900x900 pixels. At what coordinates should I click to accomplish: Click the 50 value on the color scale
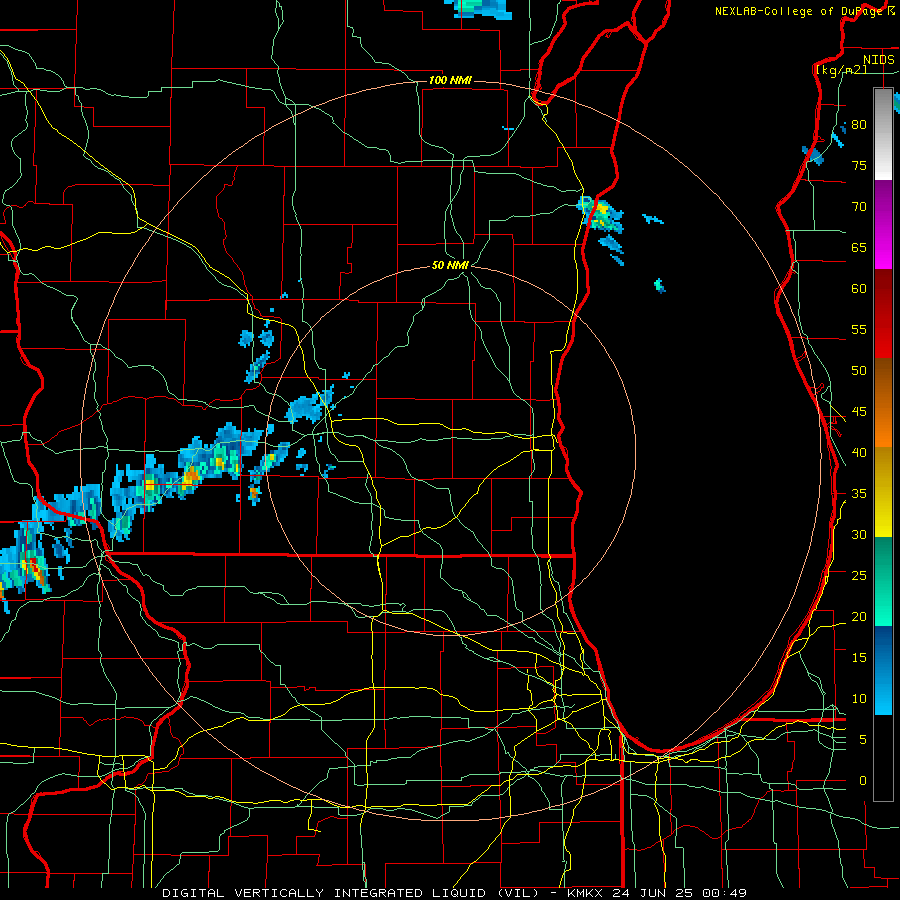(859, 370)
